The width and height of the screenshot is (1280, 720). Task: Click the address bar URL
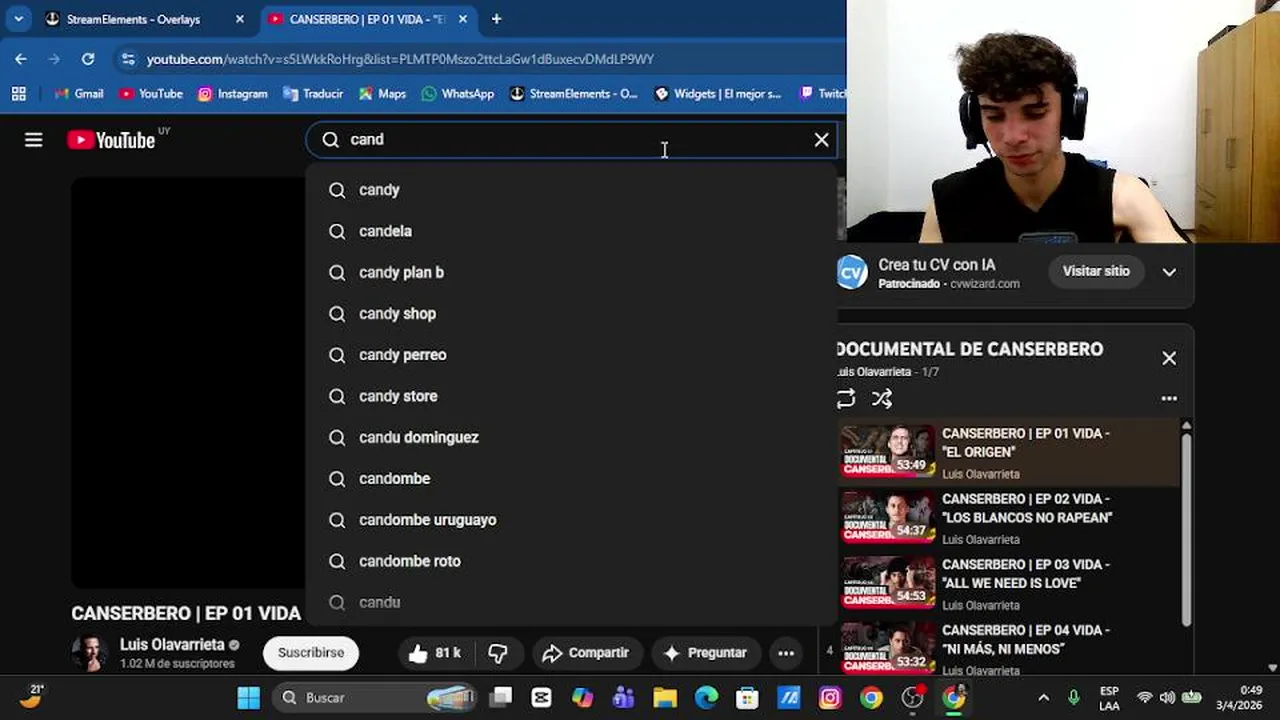[400, 59]
